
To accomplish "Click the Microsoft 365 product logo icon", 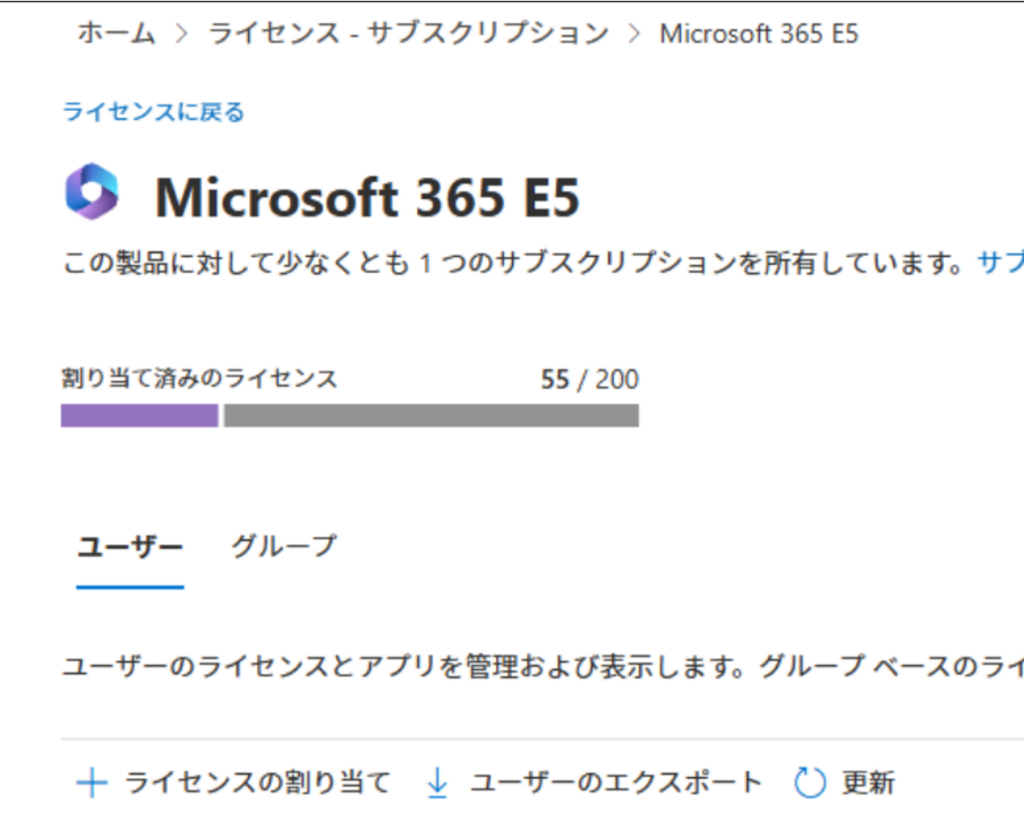I will pos(92,192).
